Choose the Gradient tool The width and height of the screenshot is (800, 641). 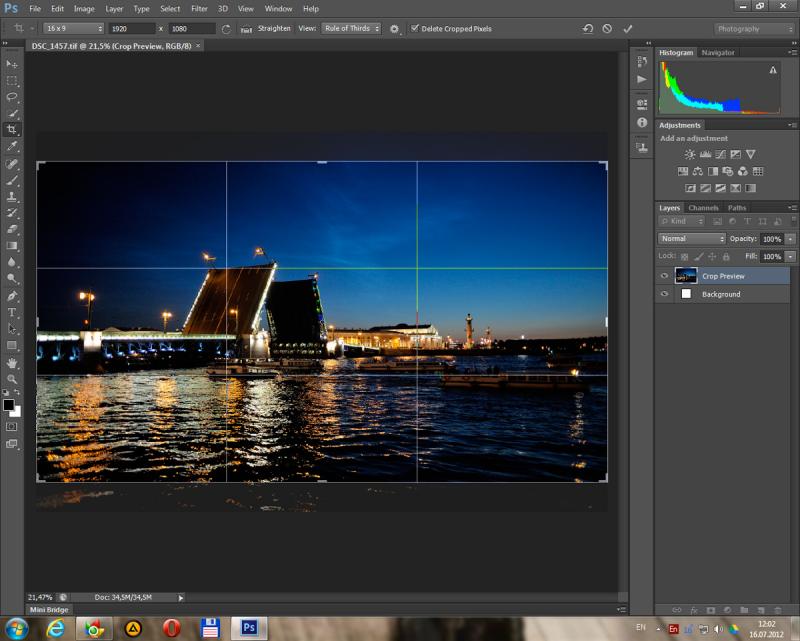pos(12,245)
